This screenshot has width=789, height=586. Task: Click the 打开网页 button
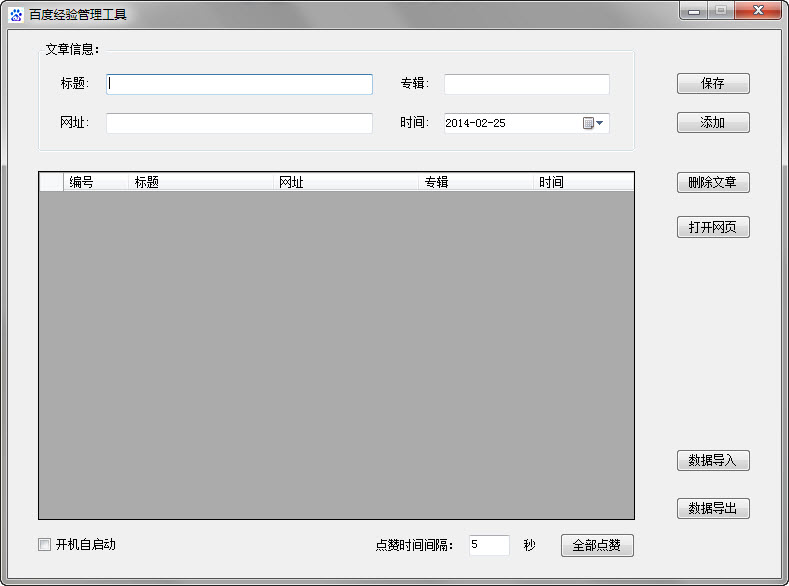[713, 227]
